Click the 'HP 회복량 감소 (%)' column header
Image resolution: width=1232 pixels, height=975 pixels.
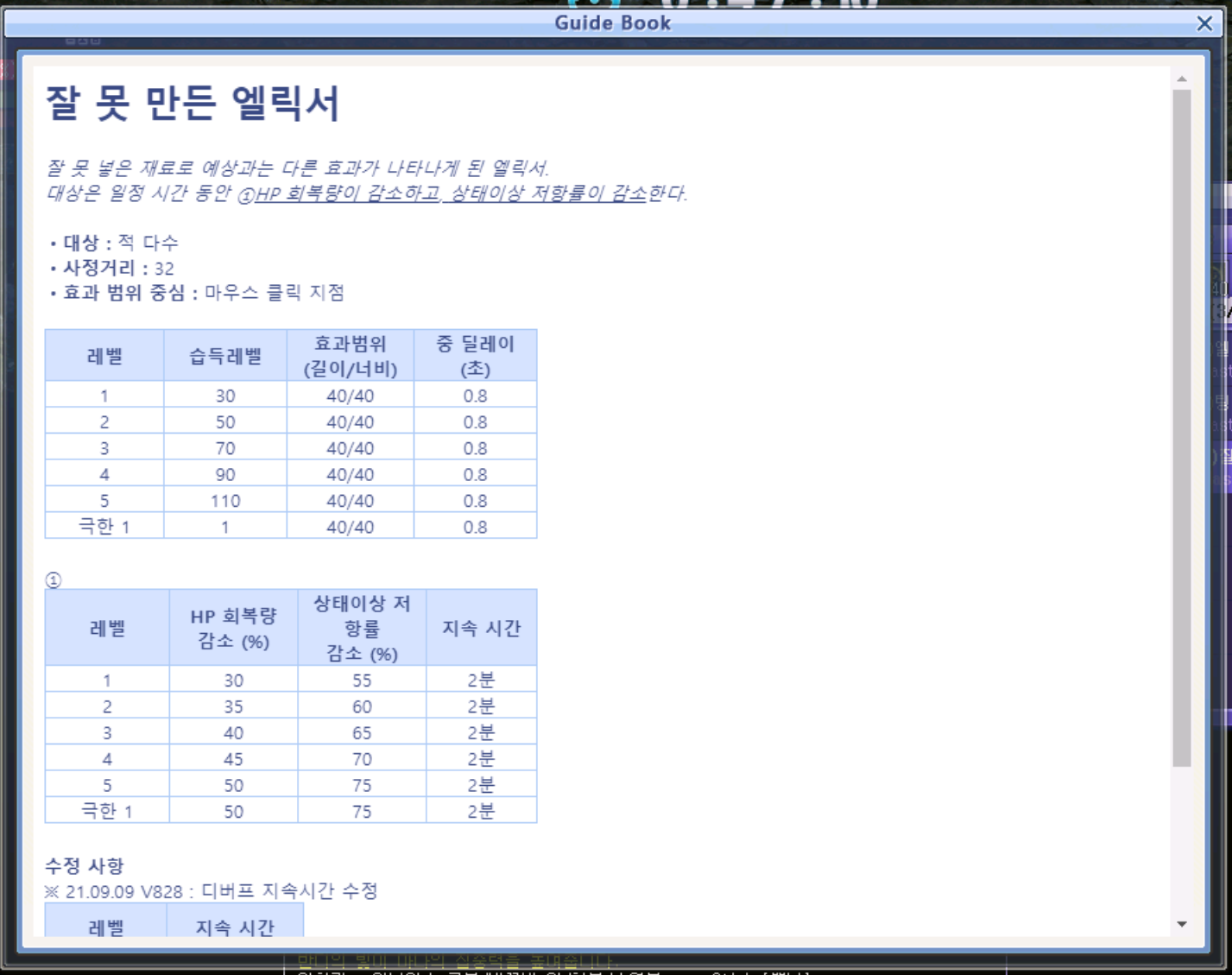coord(233,628)
